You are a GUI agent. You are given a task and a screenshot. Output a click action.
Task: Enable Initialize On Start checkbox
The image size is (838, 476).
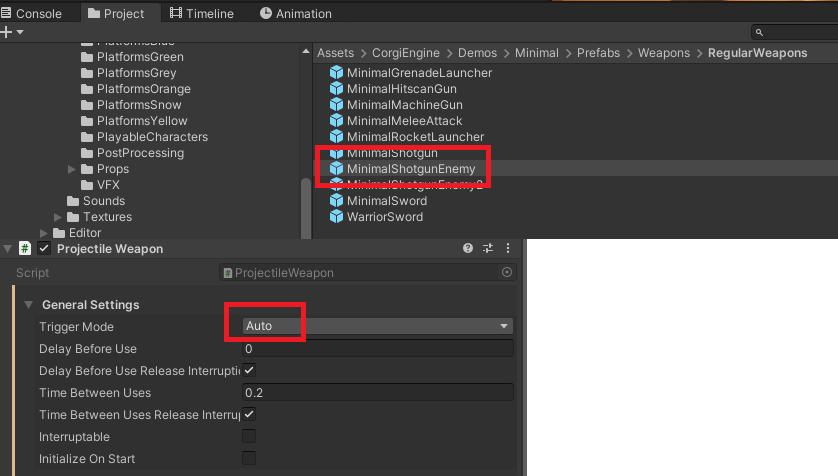pos(249,458)
